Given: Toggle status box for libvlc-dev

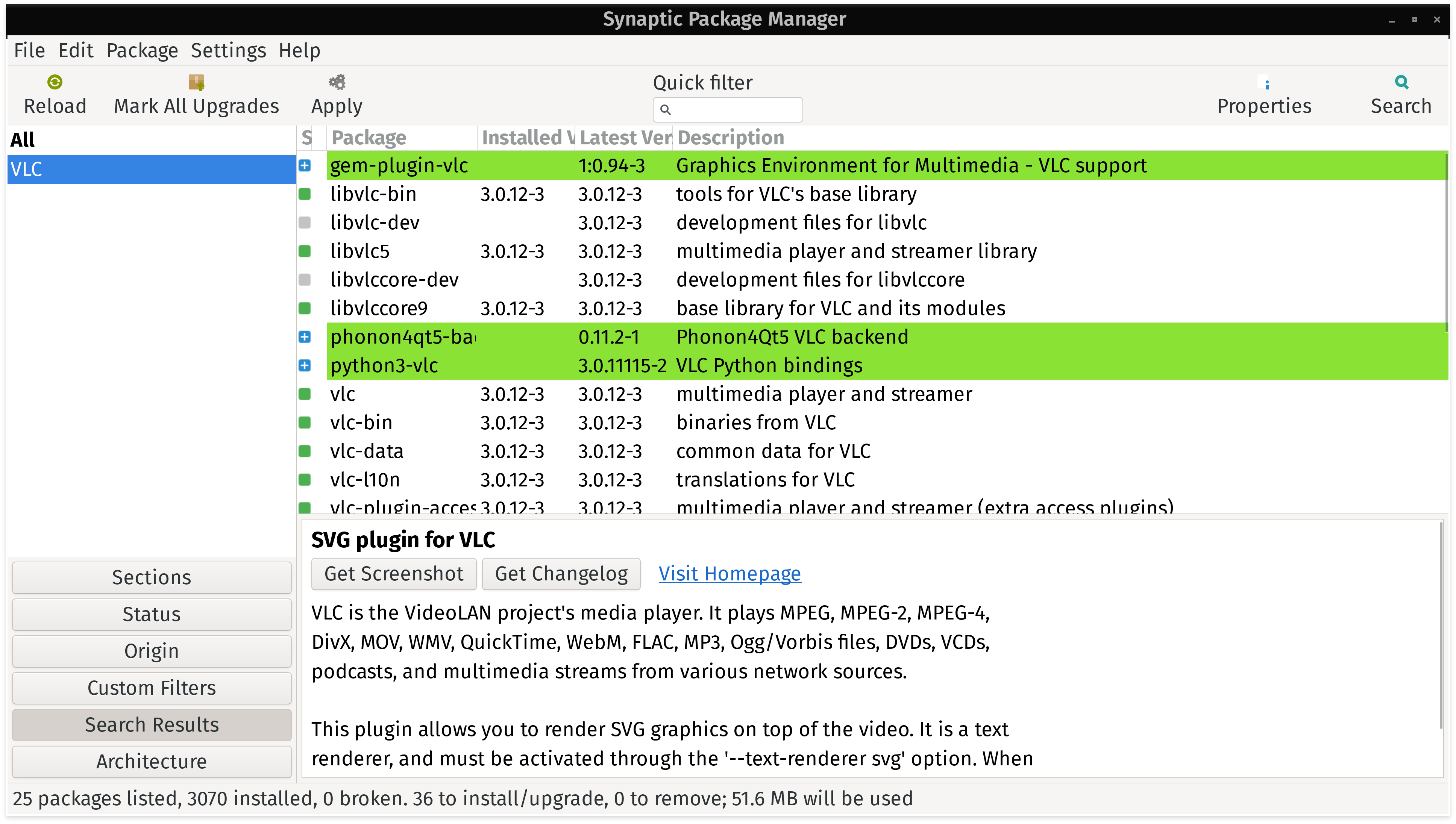Looking at the screenshot, I should (305, 223).
